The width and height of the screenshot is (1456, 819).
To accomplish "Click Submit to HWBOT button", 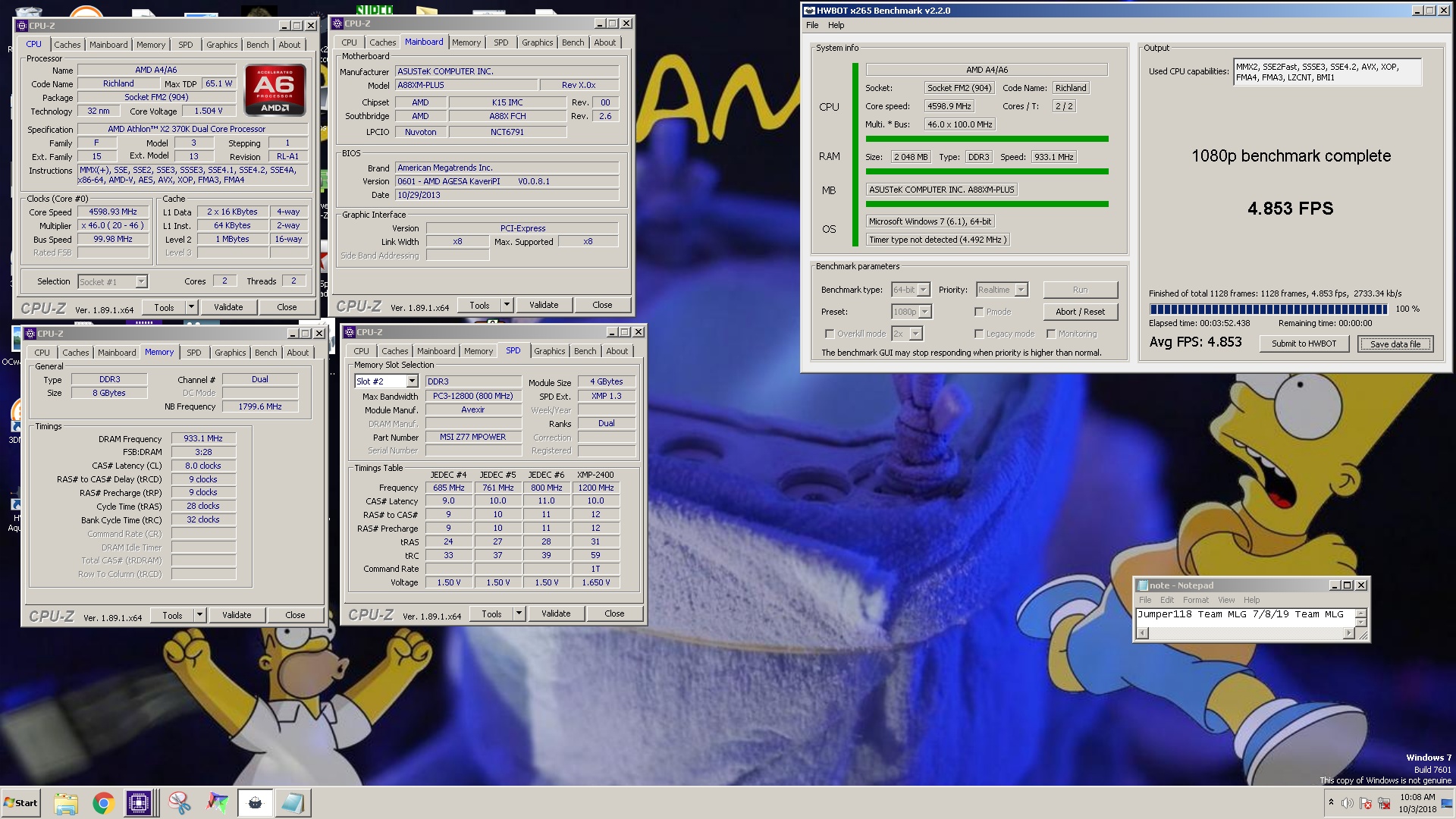I will click(1304, 344).
